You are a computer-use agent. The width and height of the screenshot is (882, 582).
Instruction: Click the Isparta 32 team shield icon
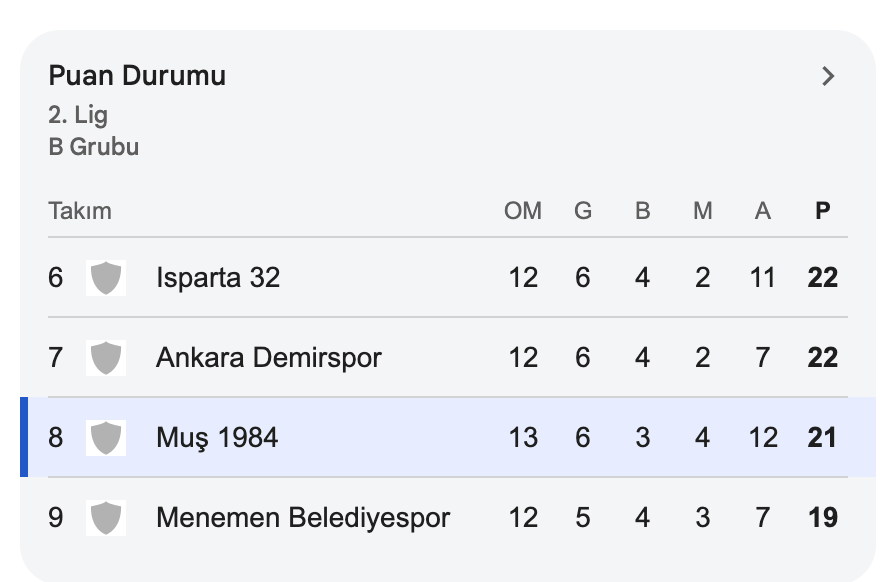106,278
